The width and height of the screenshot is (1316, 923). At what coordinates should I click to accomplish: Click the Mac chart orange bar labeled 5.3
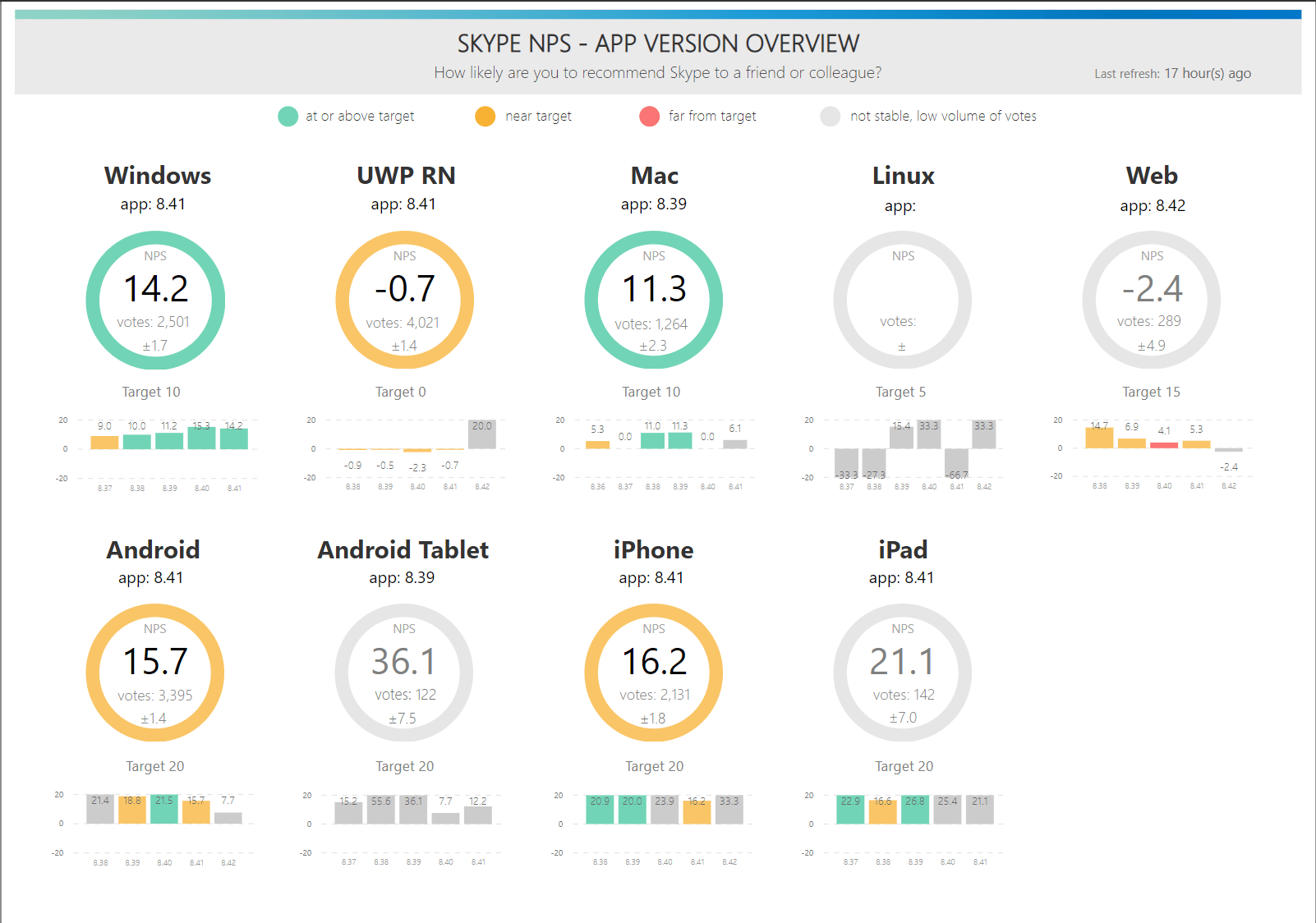pos(597,444)
